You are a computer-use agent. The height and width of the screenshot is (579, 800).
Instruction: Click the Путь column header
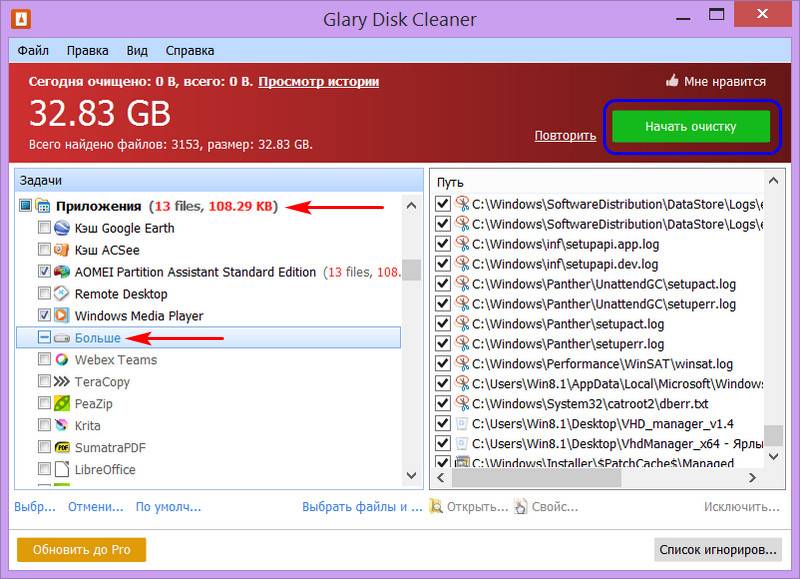[449, 182]
